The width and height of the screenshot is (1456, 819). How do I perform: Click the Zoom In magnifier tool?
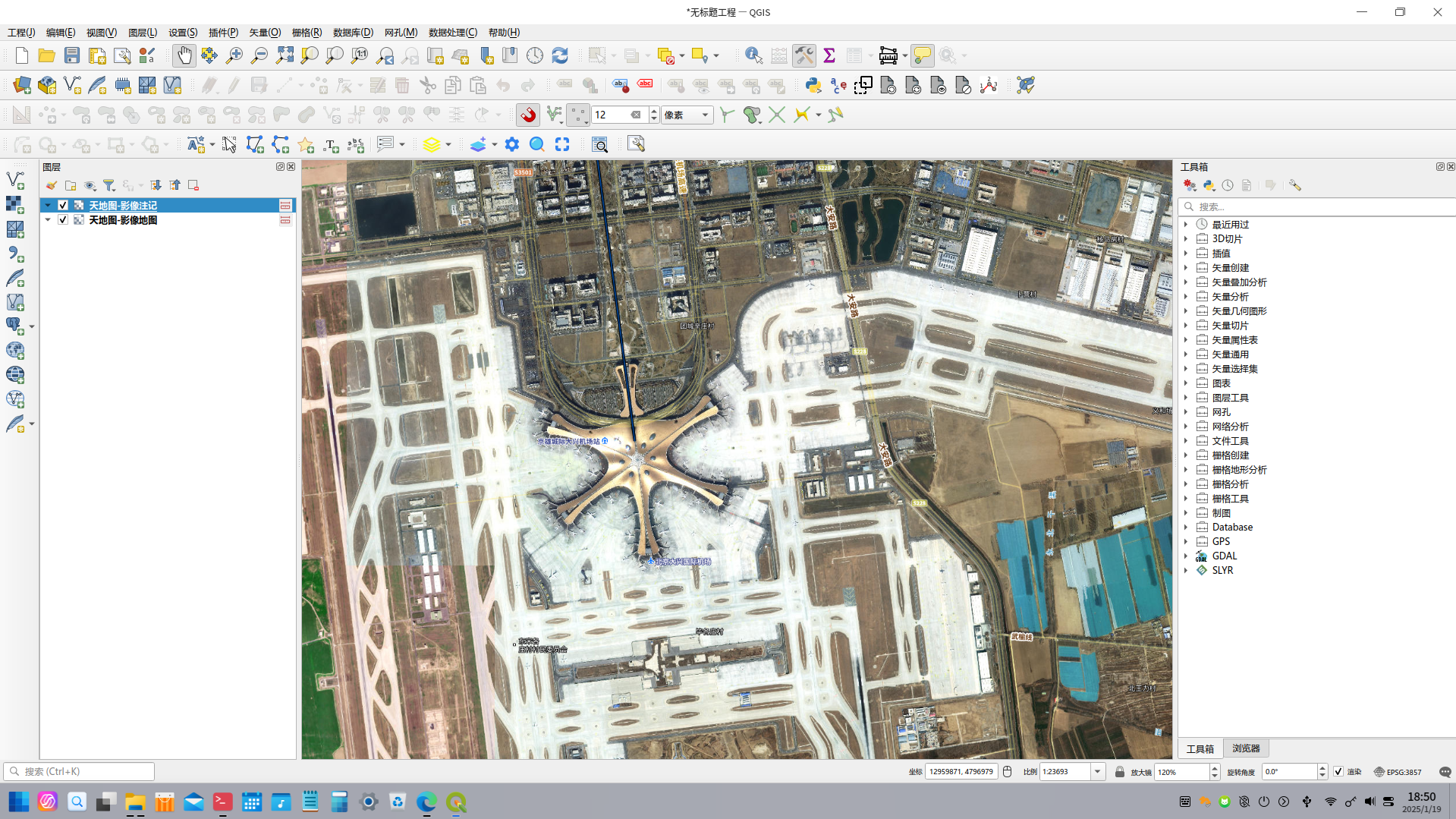[234, 55]
